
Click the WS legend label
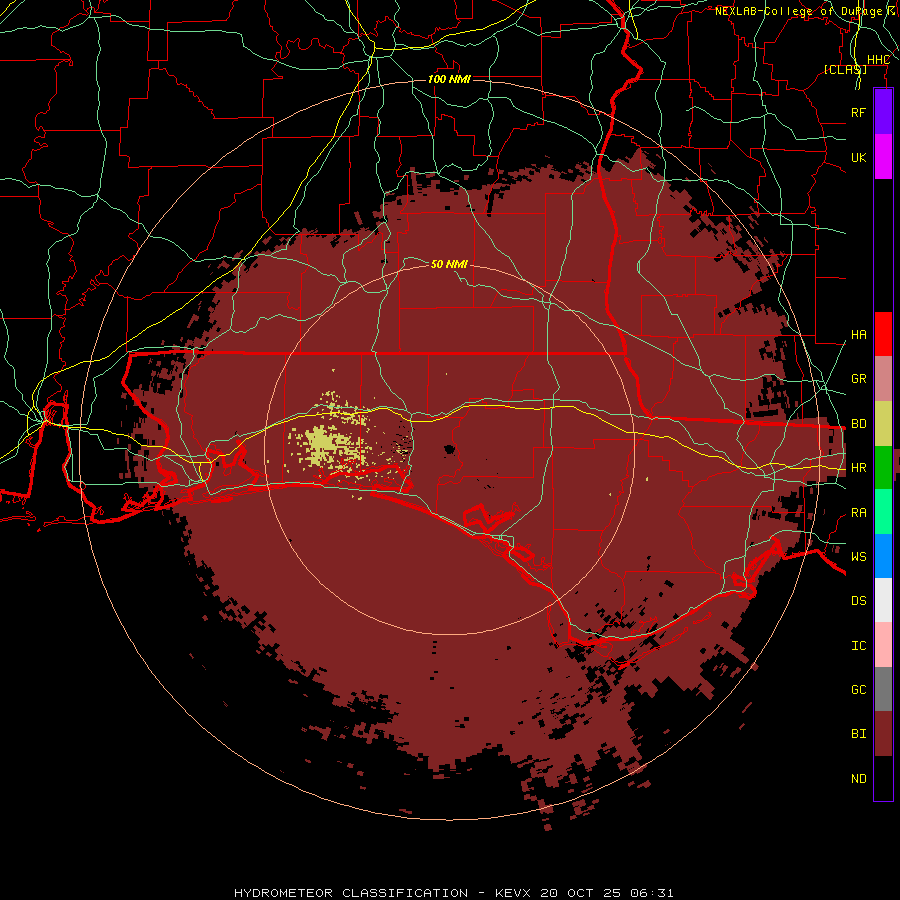click(859, 556)
